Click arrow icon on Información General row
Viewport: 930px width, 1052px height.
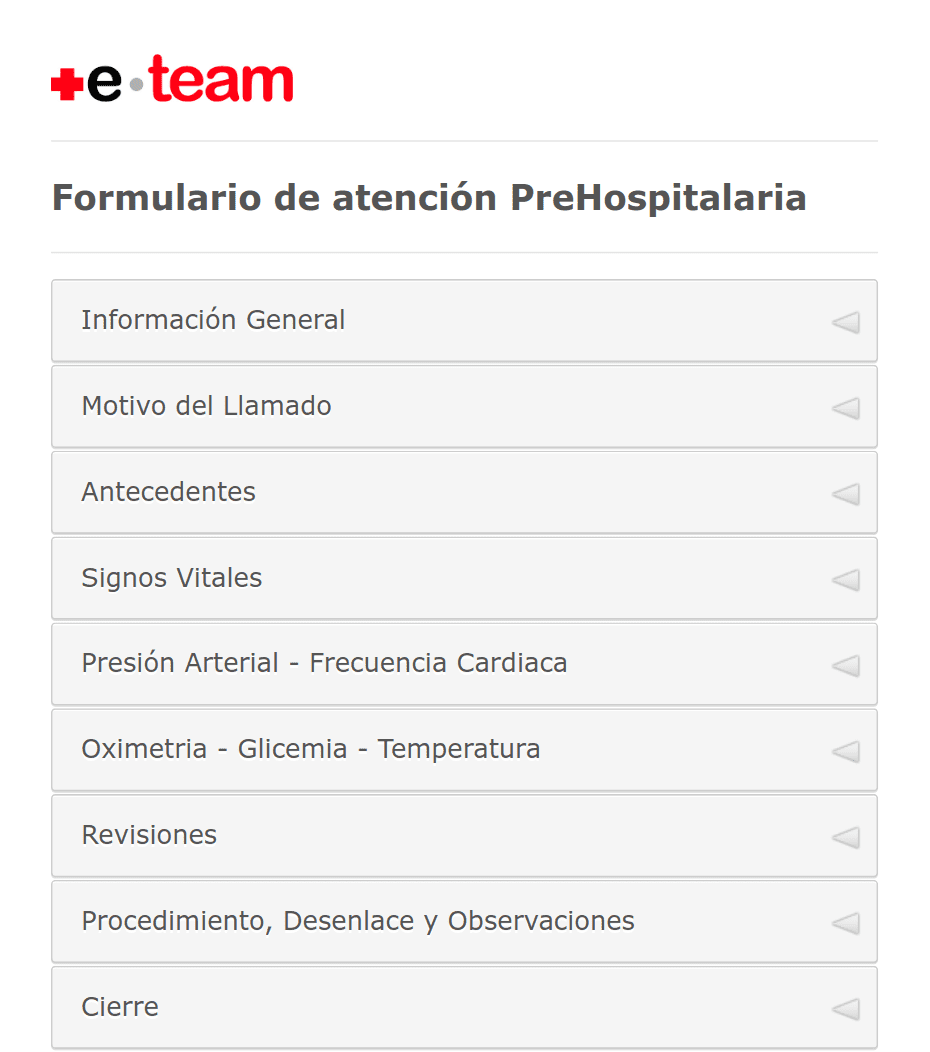(x=845, y=322)
